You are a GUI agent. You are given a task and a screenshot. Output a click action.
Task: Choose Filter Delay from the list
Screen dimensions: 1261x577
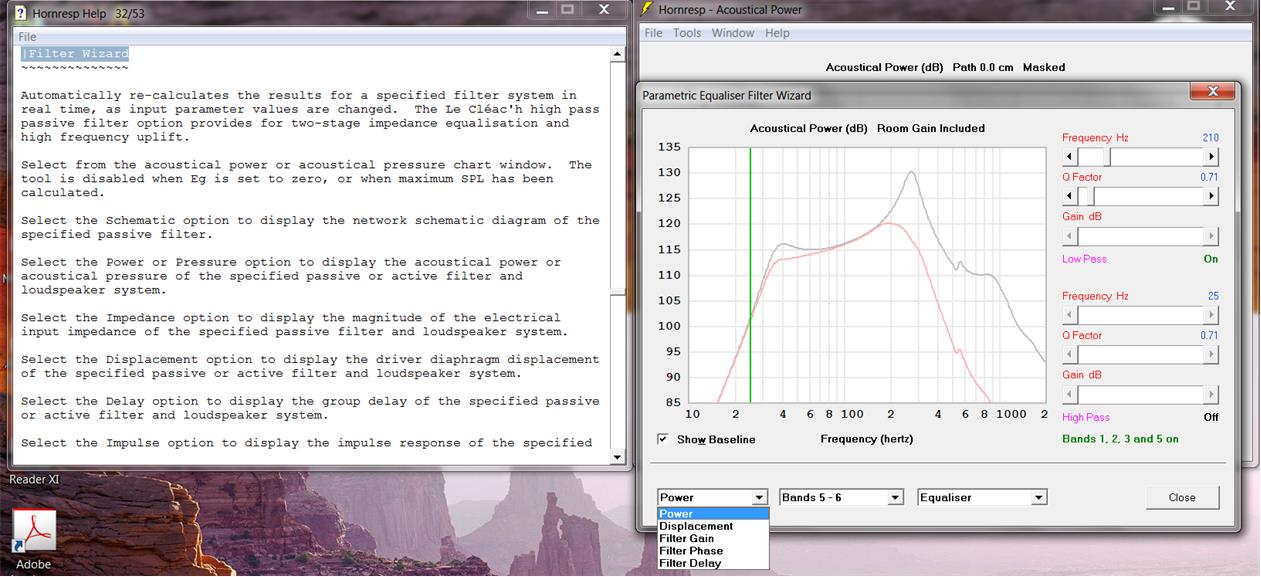(x=713, y=563)
